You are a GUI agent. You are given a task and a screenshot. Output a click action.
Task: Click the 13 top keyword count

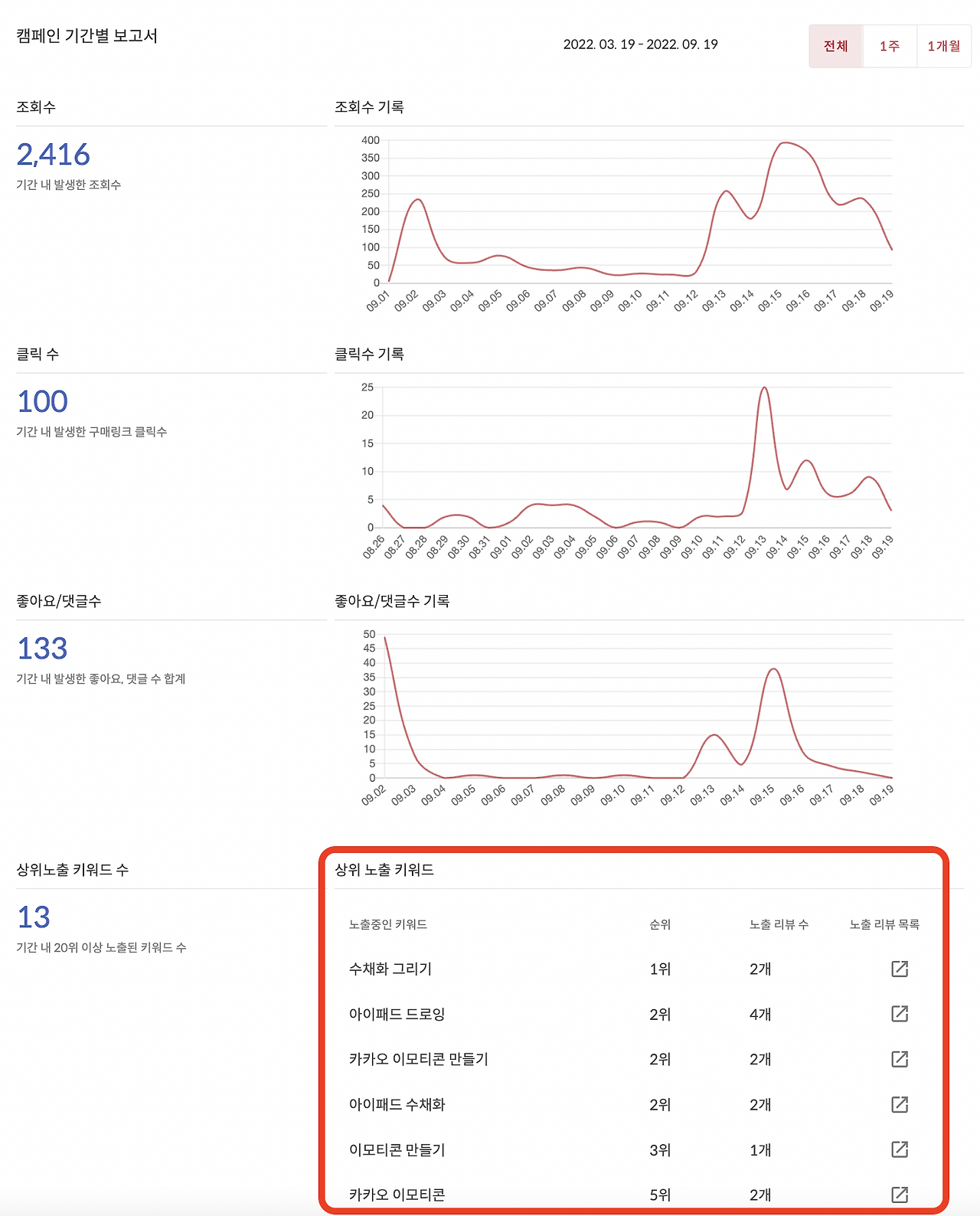coord(34,917)
